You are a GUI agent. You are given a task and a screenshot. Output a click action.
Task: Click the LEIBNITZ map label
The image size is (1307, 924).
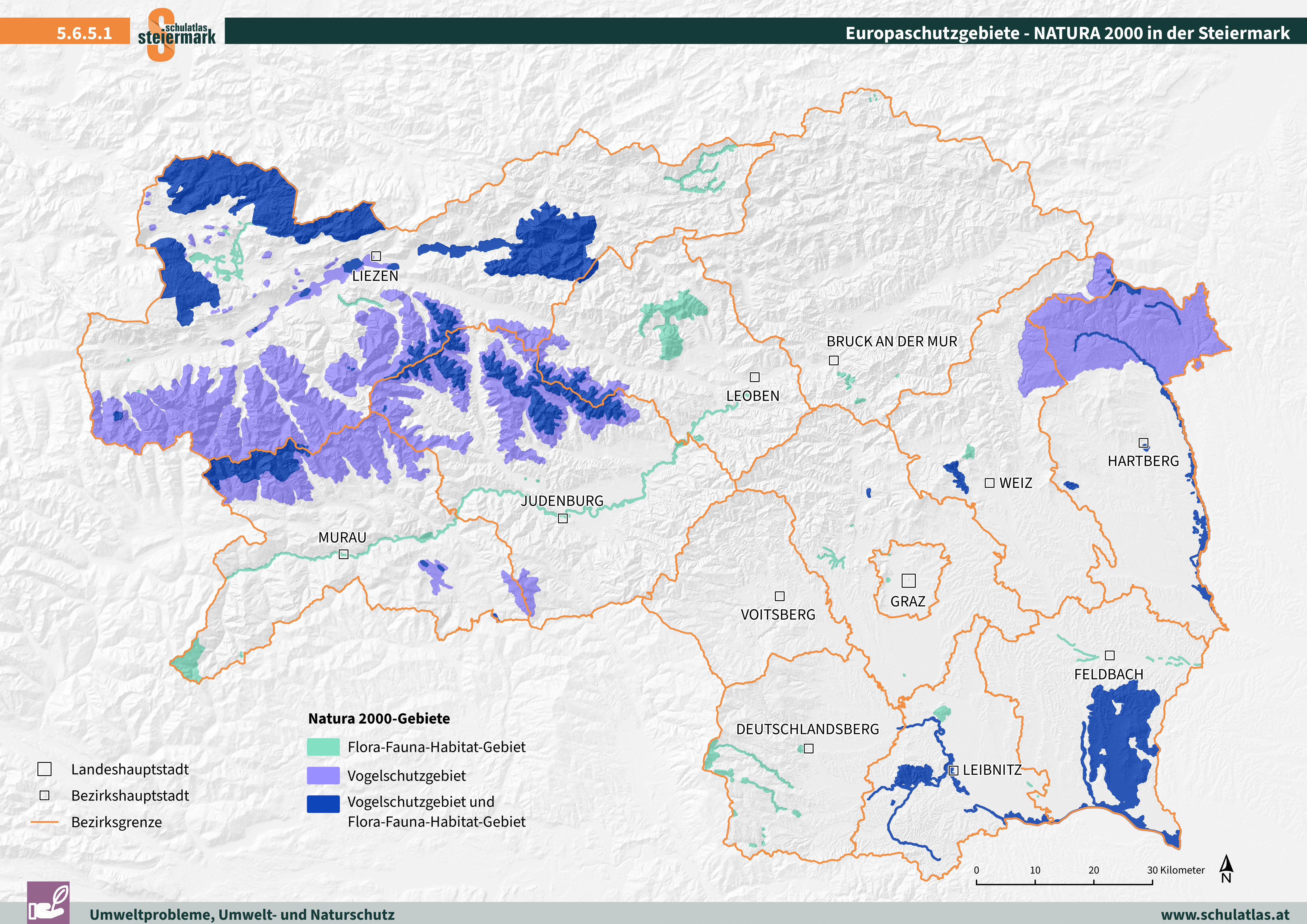click(992, 770)
